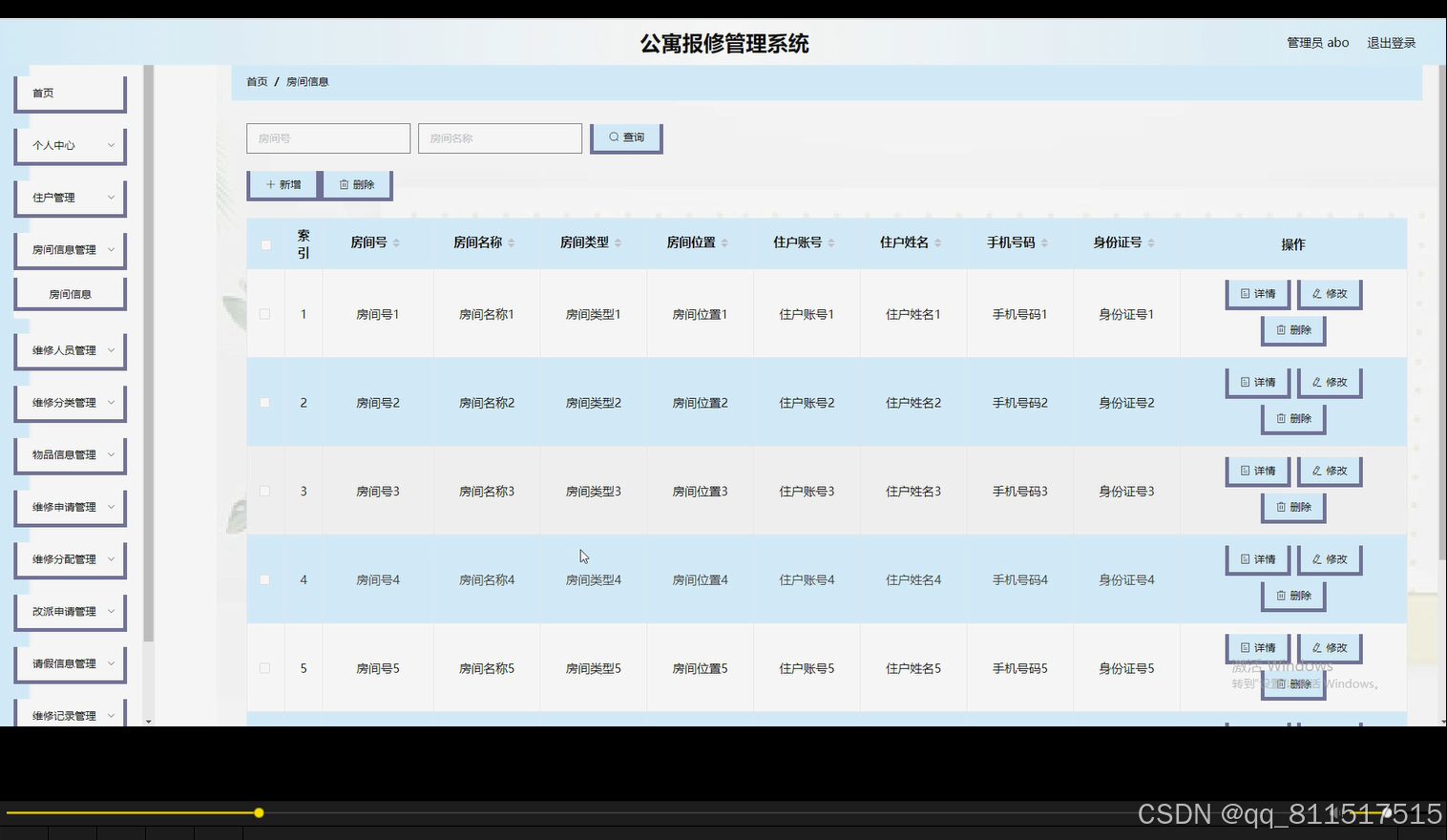Click the page's right vertical scrollbar
Viewport: 1447px width, 840px height.
pos(1441,312)
